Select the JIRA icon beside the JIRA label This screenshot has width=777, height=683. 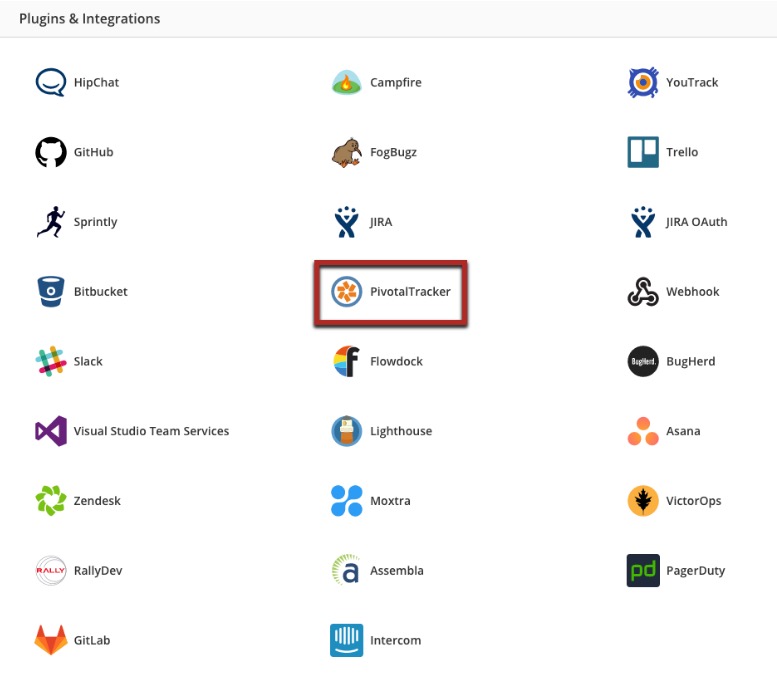(x=346, y=222)
